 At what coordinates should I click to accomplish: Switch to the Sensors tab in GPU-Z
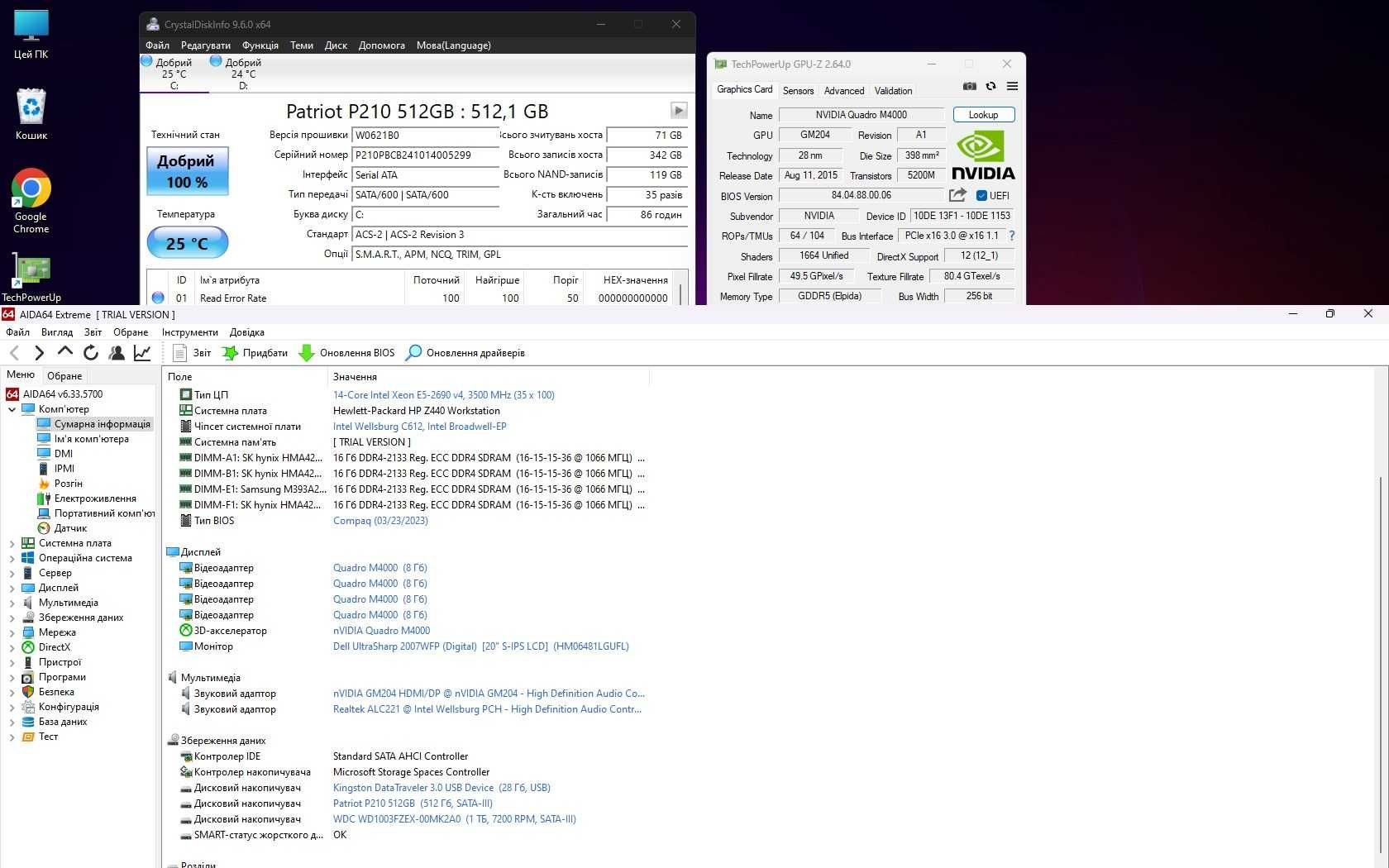(799, 91)
